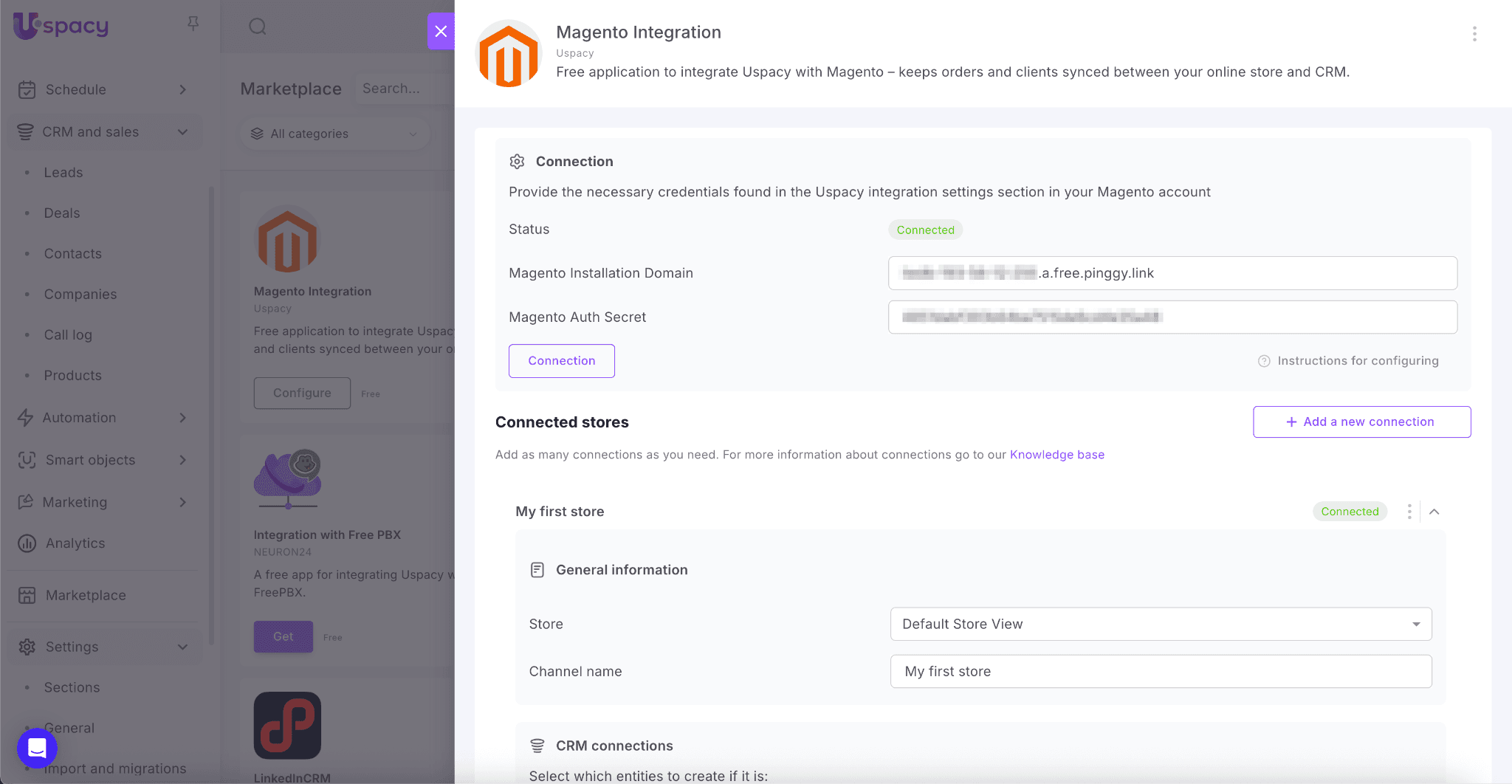Open Marketplace in the sidebar

point(86,595)
